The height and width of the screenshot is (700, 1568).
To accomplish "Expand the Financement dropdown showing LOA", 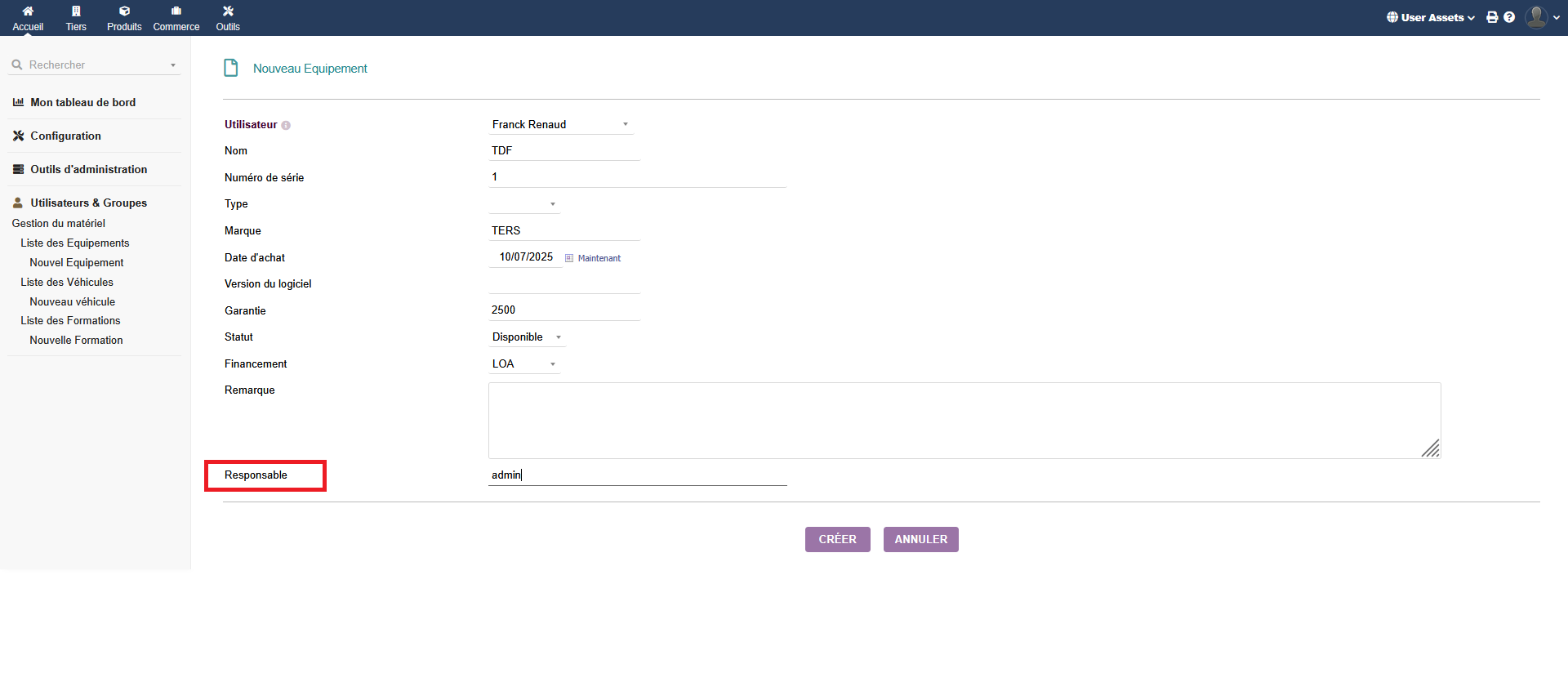I will point(524,364).
